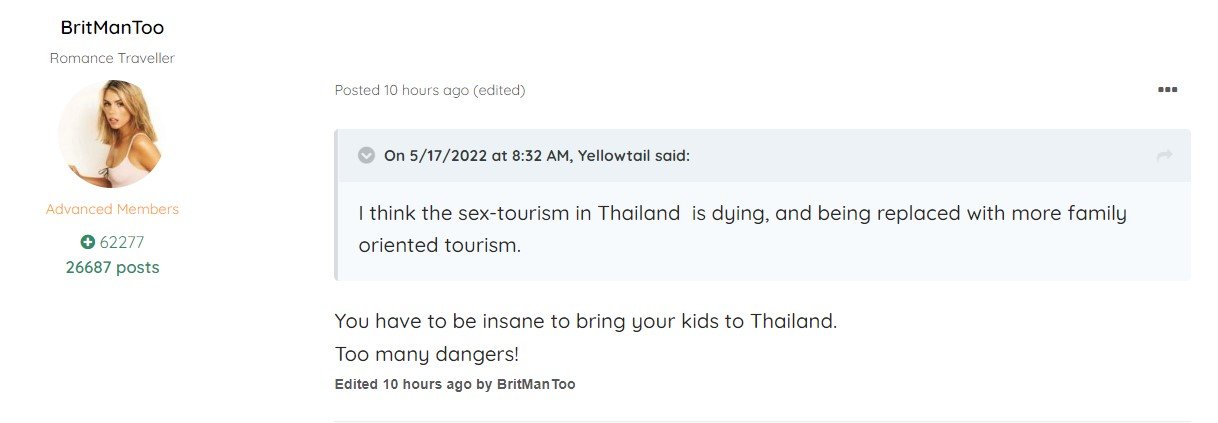Open BritManToo's avatar picture

tap(111, 134)
